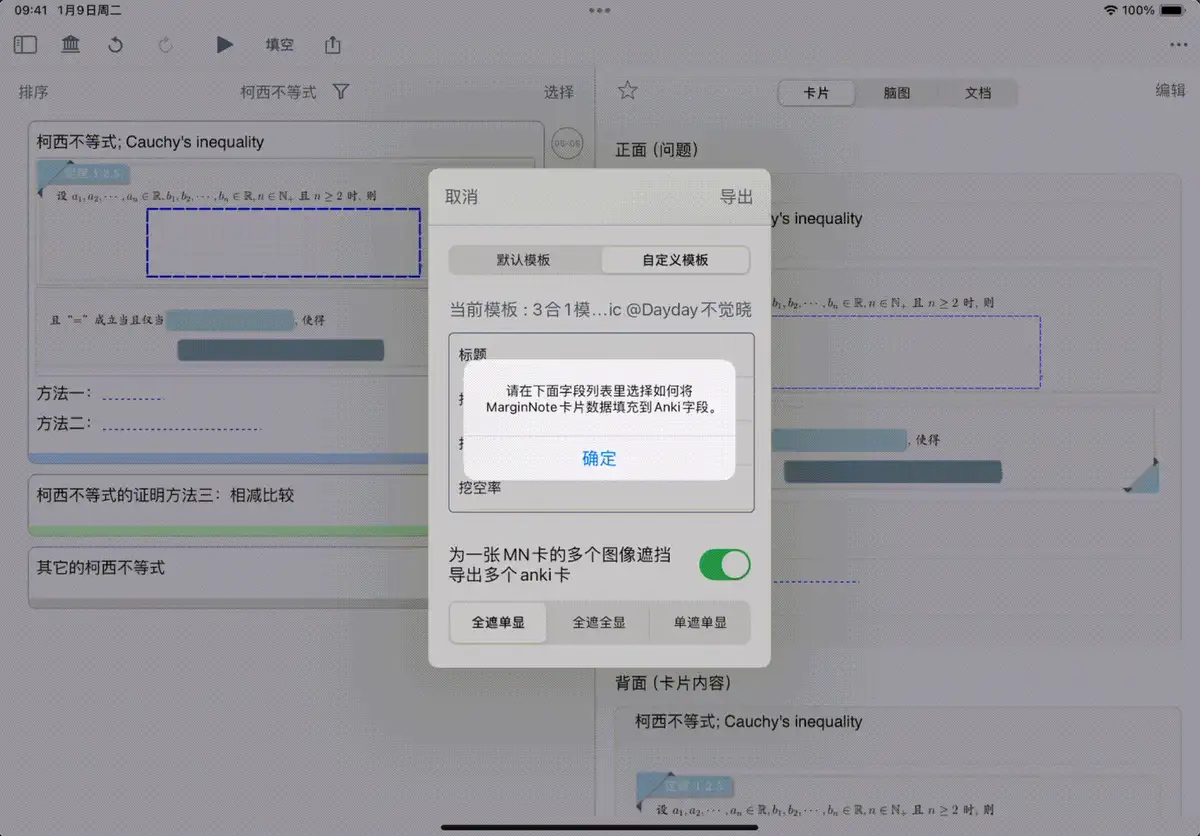Click the dashed occlusion box in left card
Image resolution: width=1200 pixels, height=836 pixels.
point(283,242)
